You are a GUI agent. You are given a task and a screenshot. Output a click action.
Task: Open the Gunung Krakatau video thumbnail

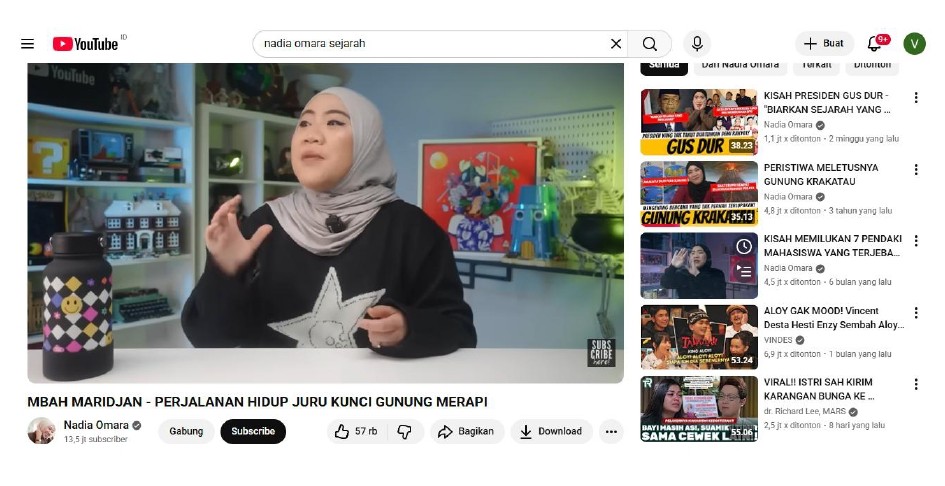699,194
